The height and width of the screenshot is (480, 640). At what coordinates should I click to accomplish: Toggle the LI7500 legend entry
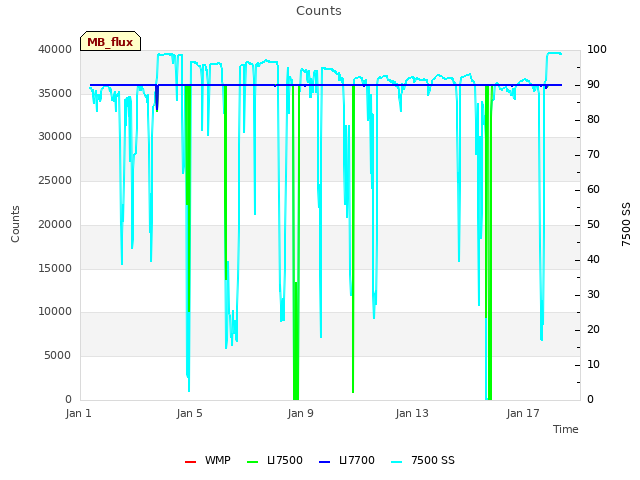coord(275,460)
